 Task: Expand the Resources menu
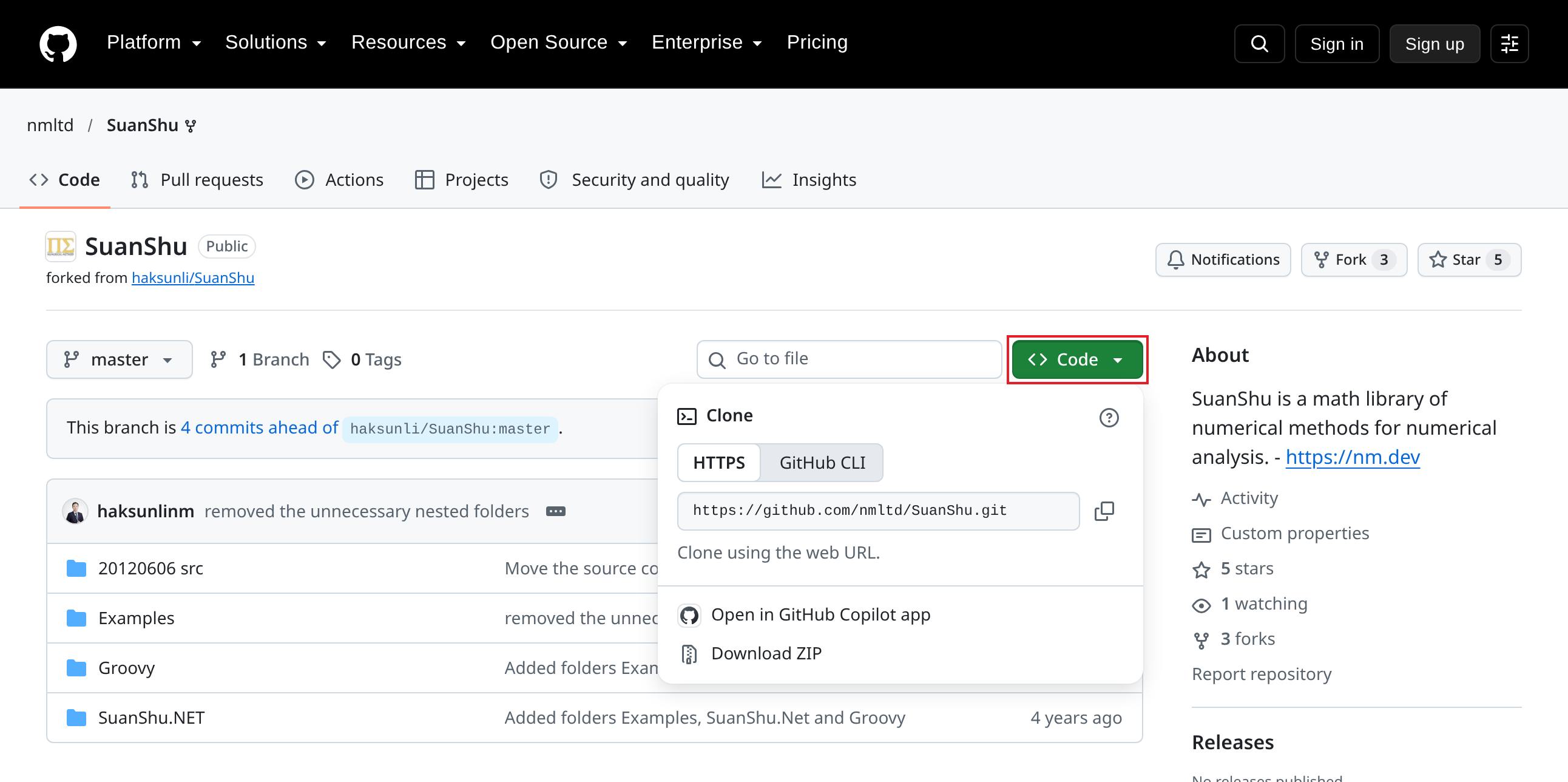409,42
